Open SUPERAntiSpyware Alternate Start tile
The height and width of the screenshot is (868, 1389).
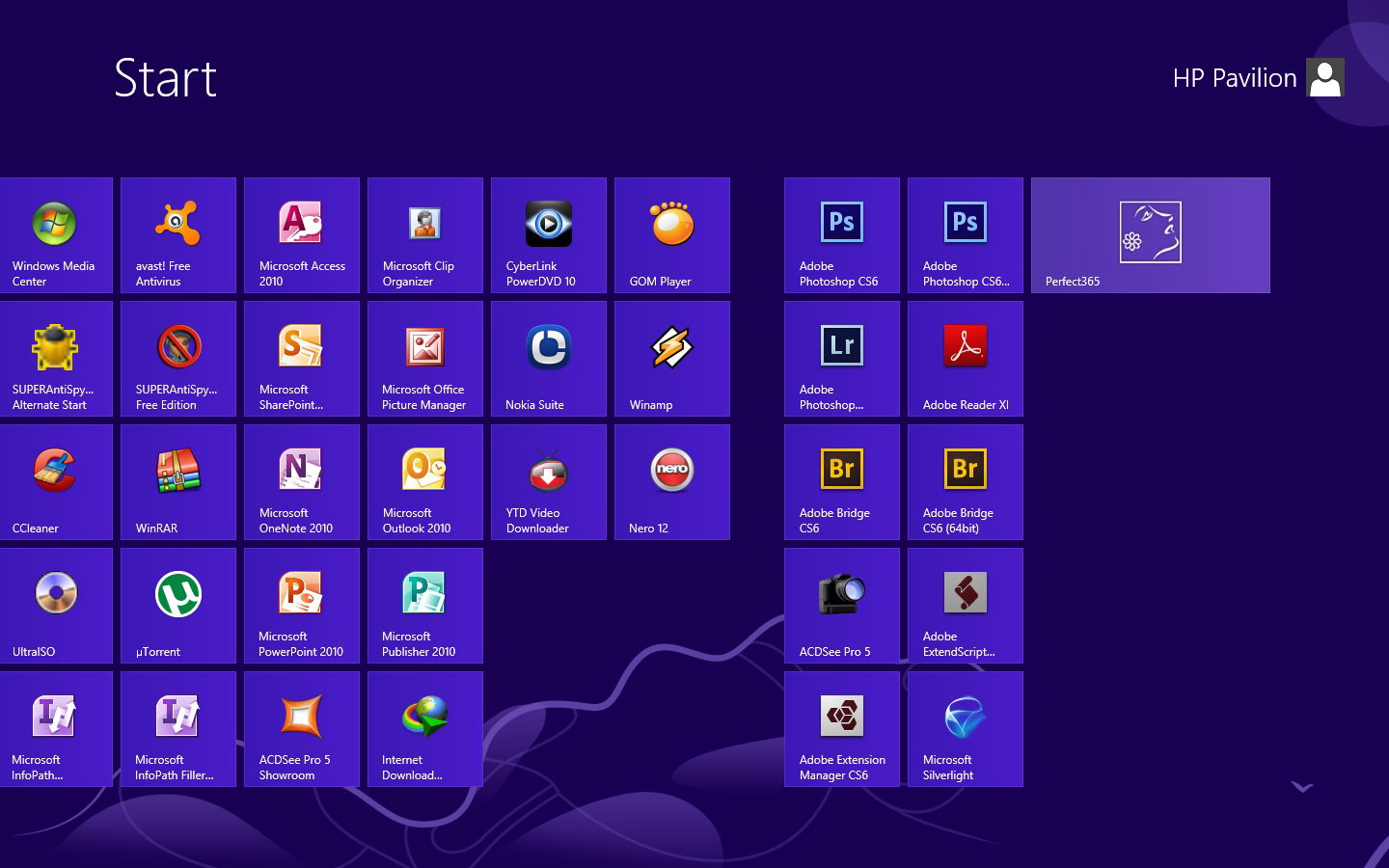pos(56,359)
